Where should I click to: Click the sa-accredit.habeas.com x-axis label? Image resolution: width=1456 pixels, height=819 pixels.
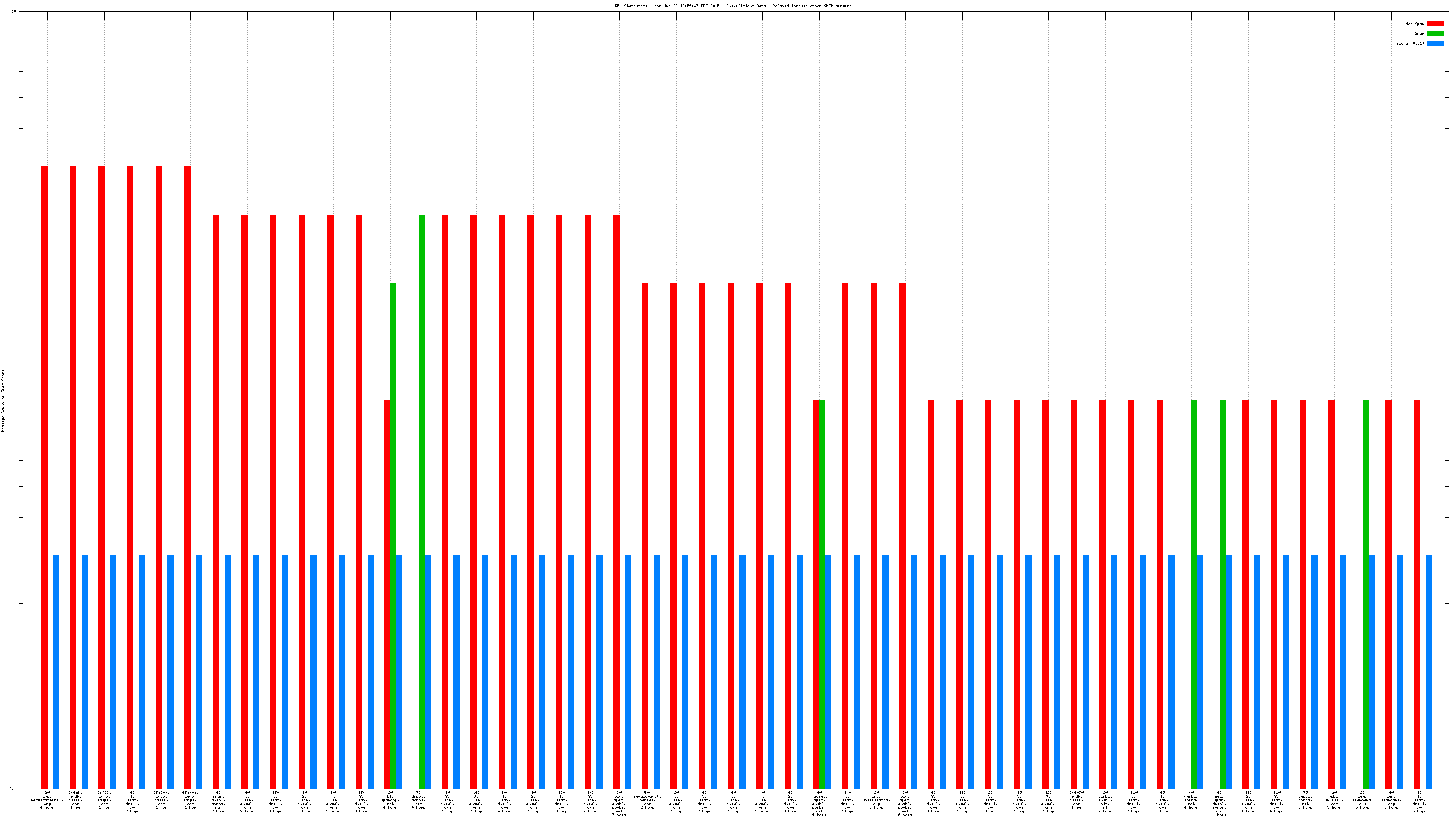(647, 800)
